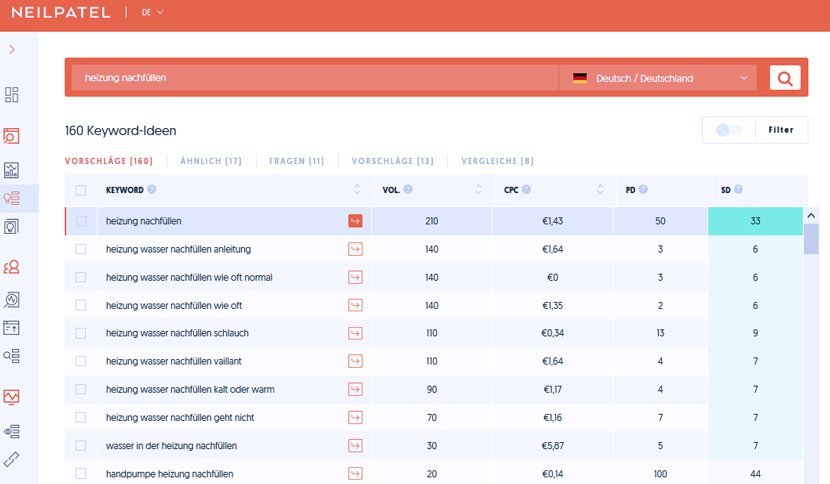Open arrow icon for heizung nachfüllen row
Image resolution: width=830 pixels, height=484 pixels.
click(x=355, y=221)
